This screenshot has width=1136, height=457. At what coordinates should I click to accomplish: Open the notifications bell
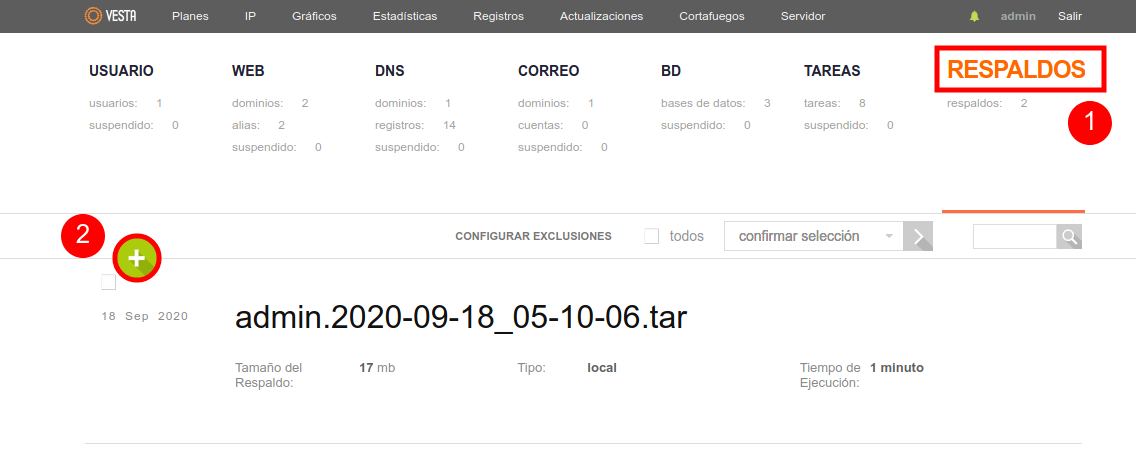(974, 16)
